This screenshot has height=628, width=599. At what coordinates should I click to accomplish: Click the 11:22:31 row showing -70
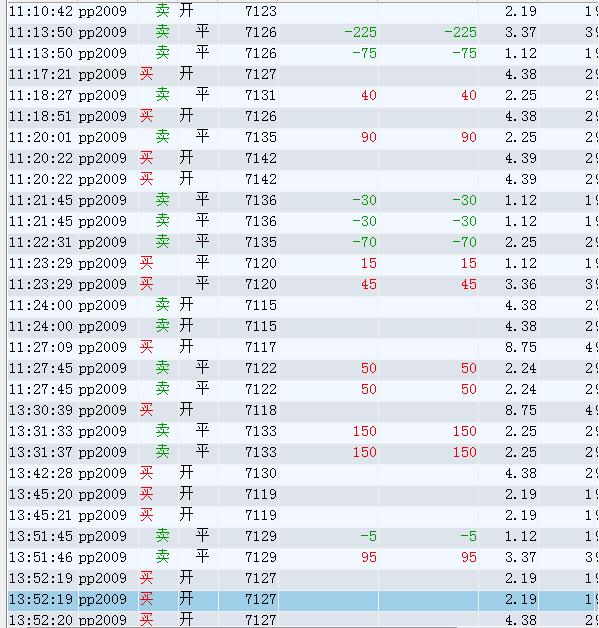pos(303,242)
